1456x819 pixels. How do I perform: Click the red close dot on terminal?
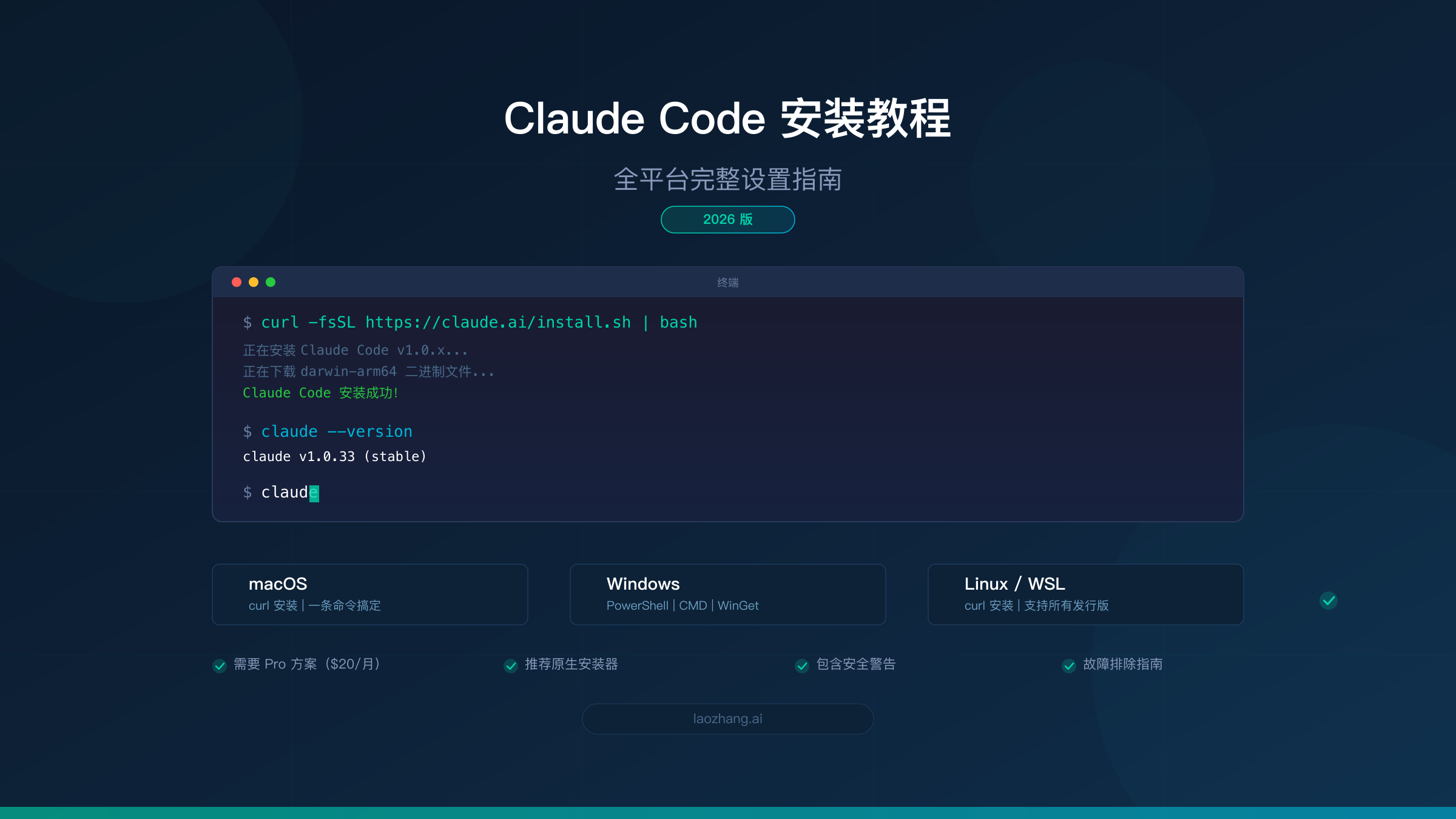coord(237,282)
